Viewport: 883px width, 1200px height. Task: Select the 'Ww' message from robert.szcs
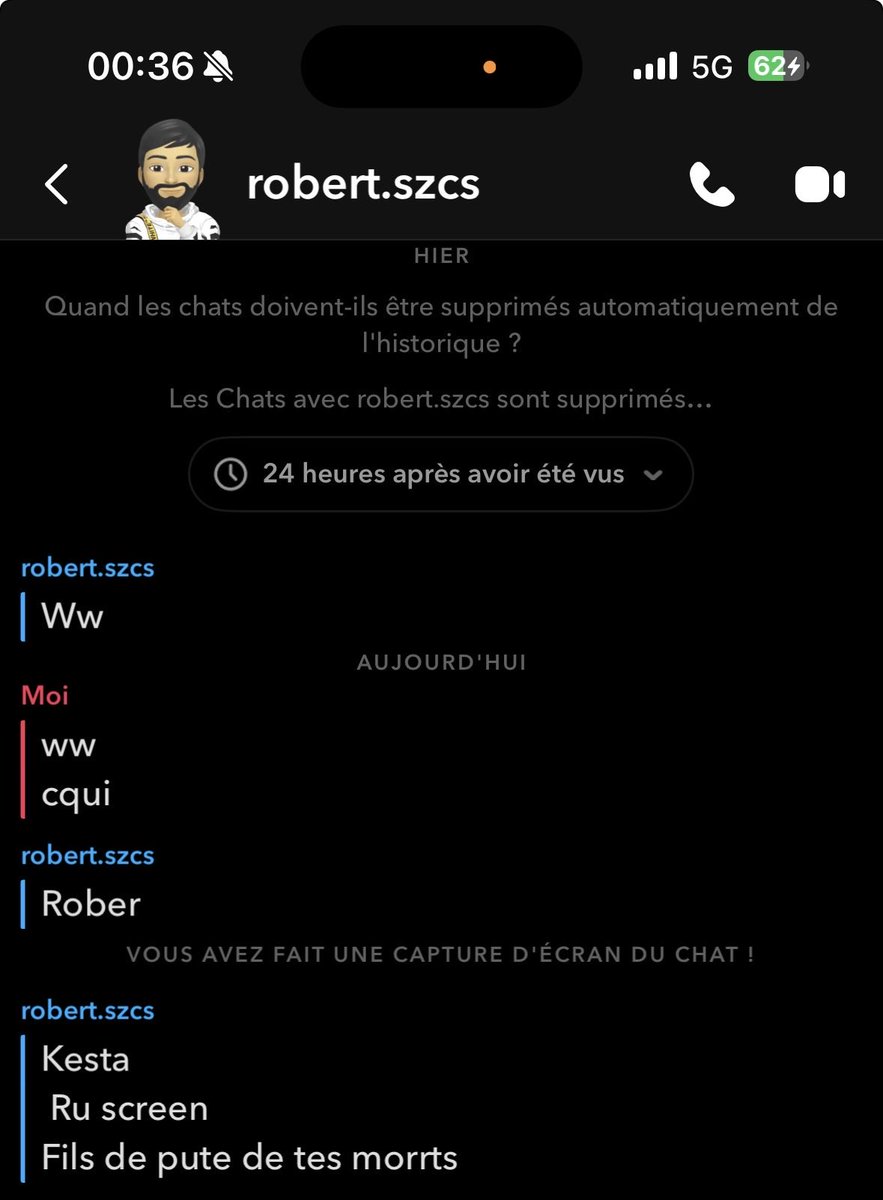[72, 616]
